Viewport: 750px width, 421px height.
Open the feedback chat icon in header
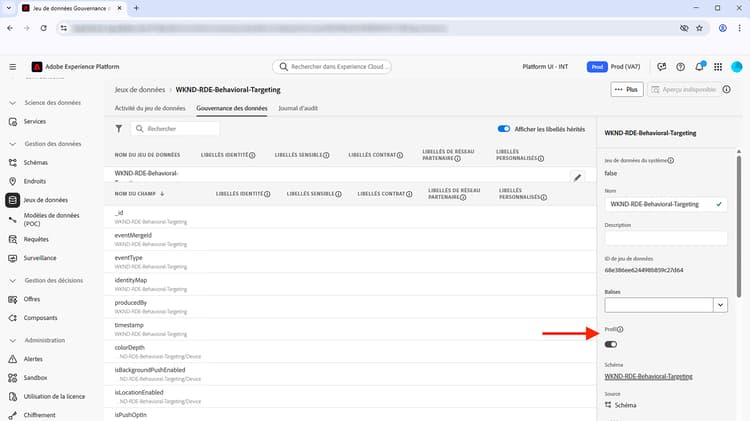pos(662,67)
